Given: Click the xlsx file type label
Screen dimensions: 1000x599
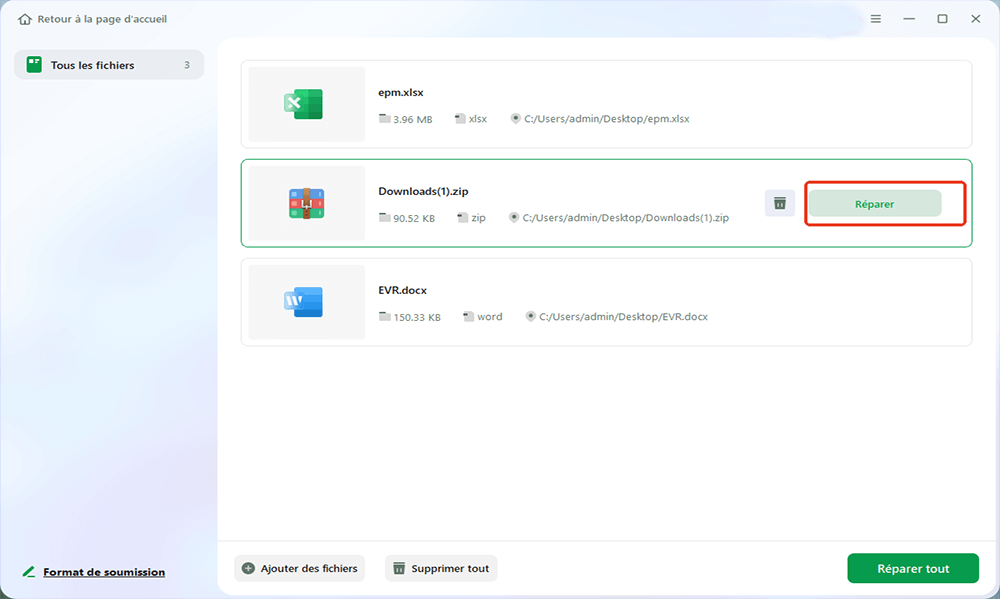Looking at the screenshot, I should coord(478,119).
